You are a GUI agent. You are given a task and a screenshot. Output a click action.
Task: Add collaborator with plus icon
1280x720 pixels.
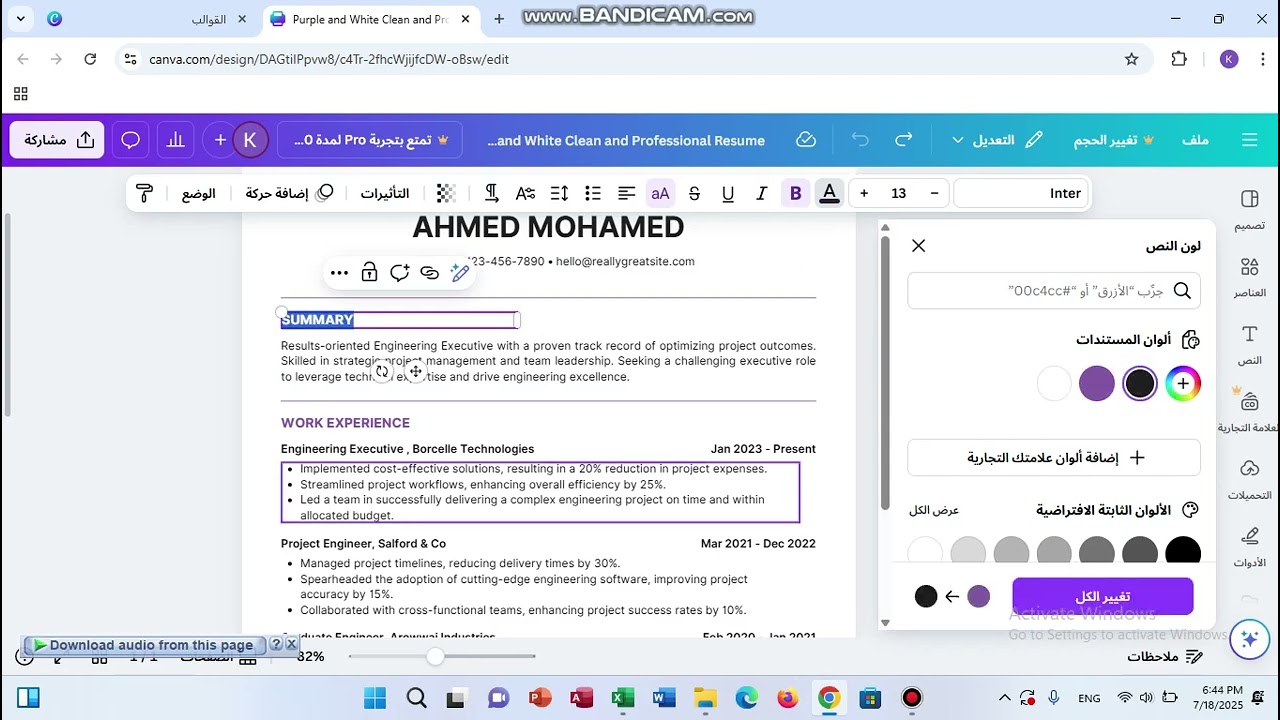[220, 140]
